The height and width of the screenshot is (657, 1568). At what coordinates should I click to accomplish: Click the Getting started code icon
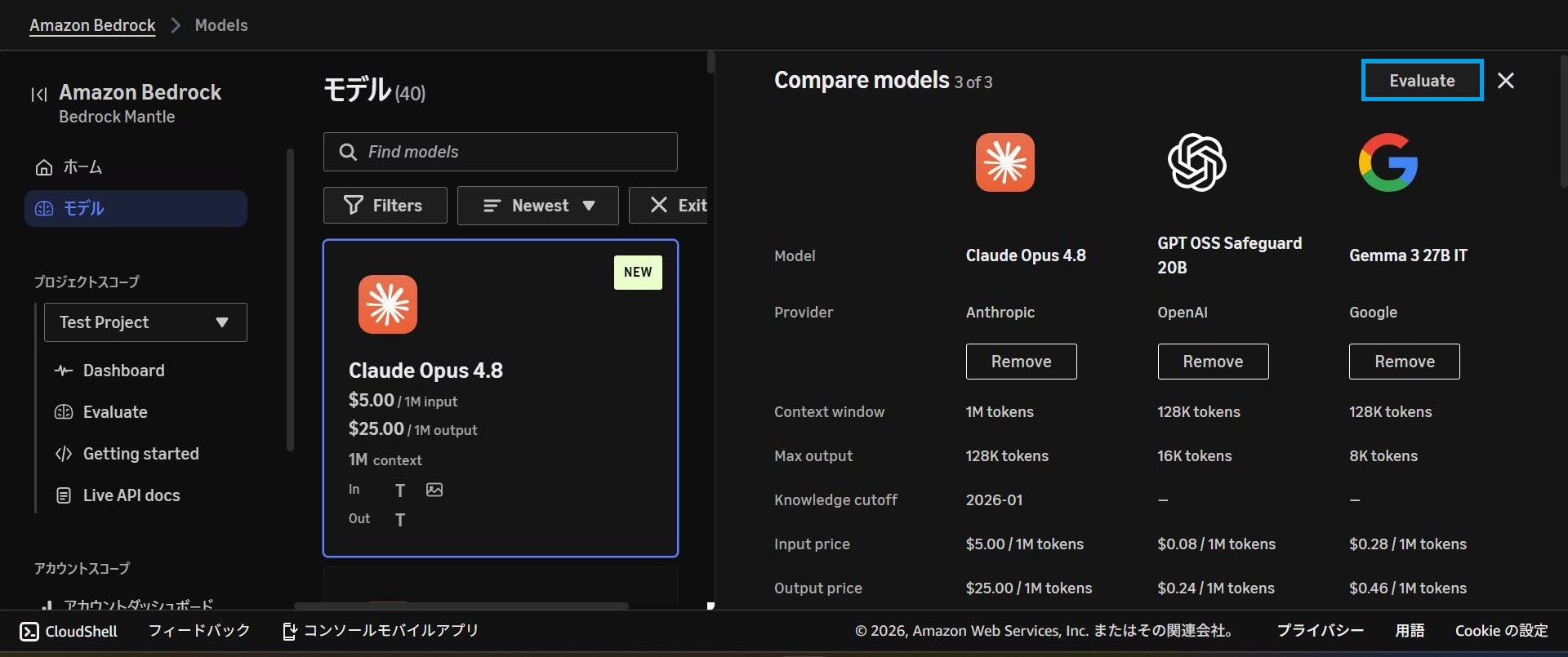[64, 454]
